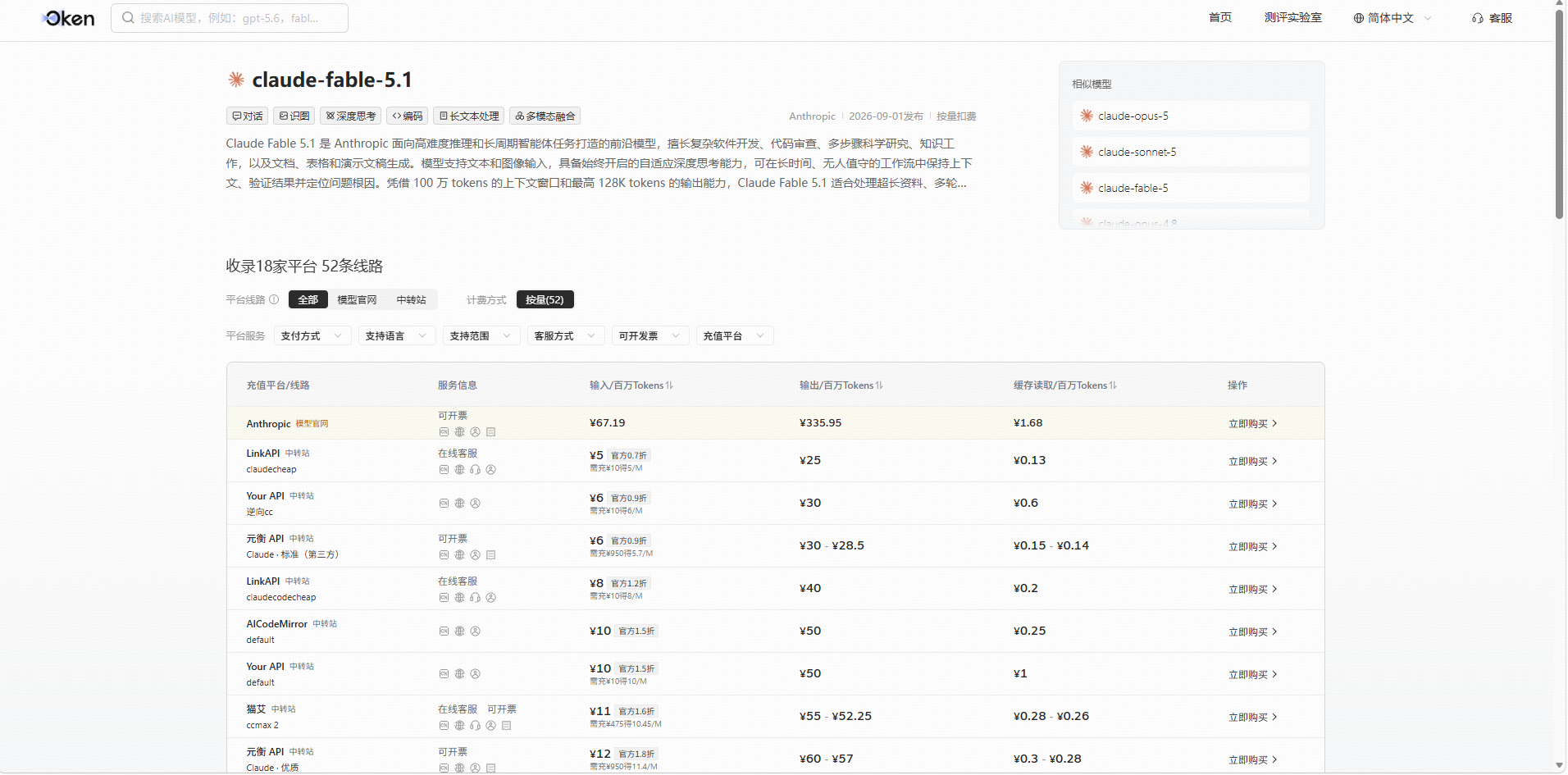Click the 官方0.7折 discount badge

pyautogui.click(x=628, y=455)
